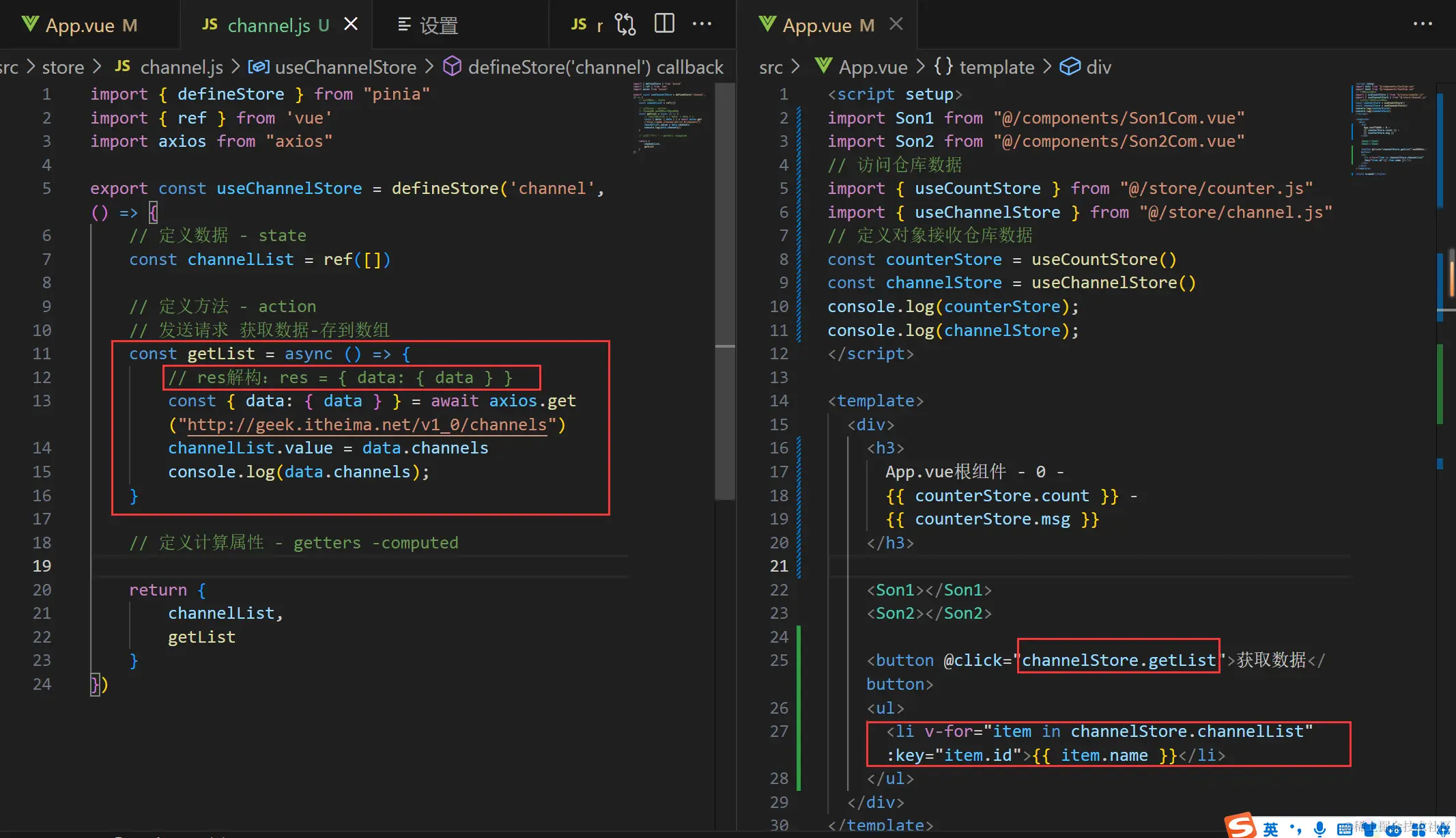This screenshot has width=1456, height=838.
Task: Close the channel.js tab
Action: [x=351, y=25]
